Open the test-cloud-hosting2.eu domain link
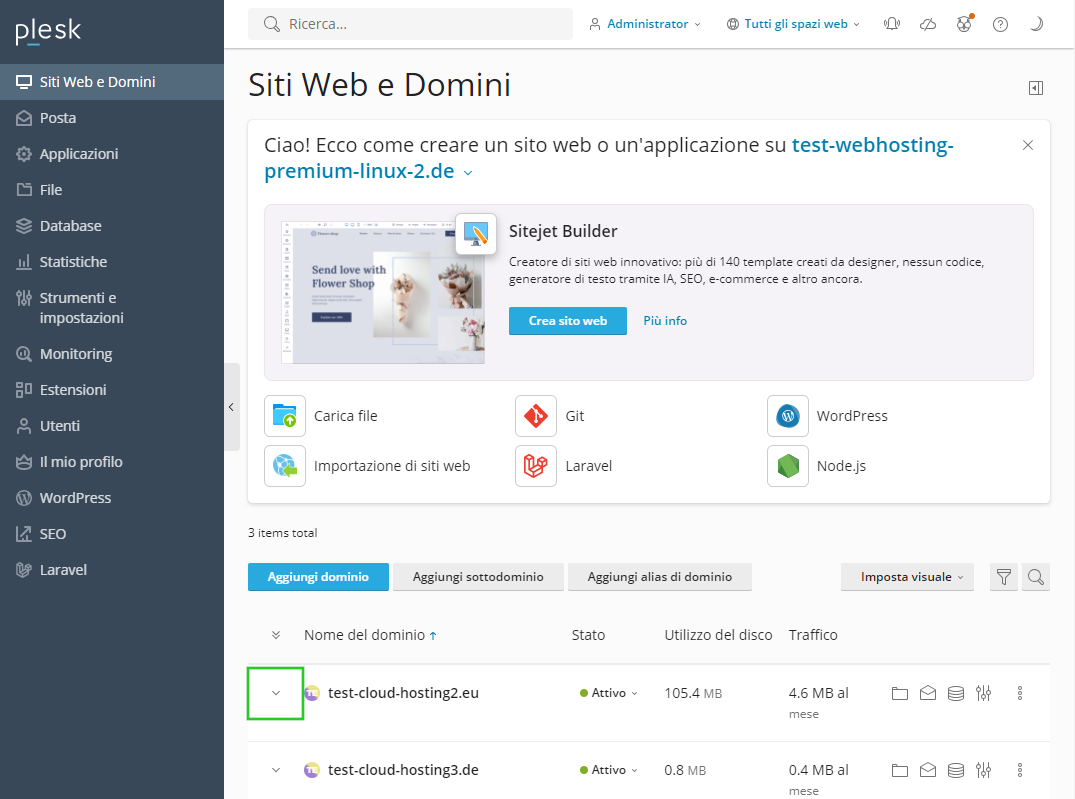This screenshot has height=799, width=1075. [x=403, y=693]
